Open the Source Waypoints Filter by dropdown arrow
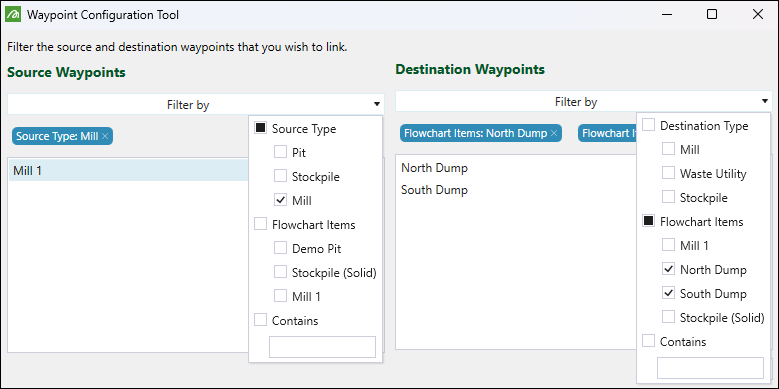 pyautogui.click(x=377, y=105)
